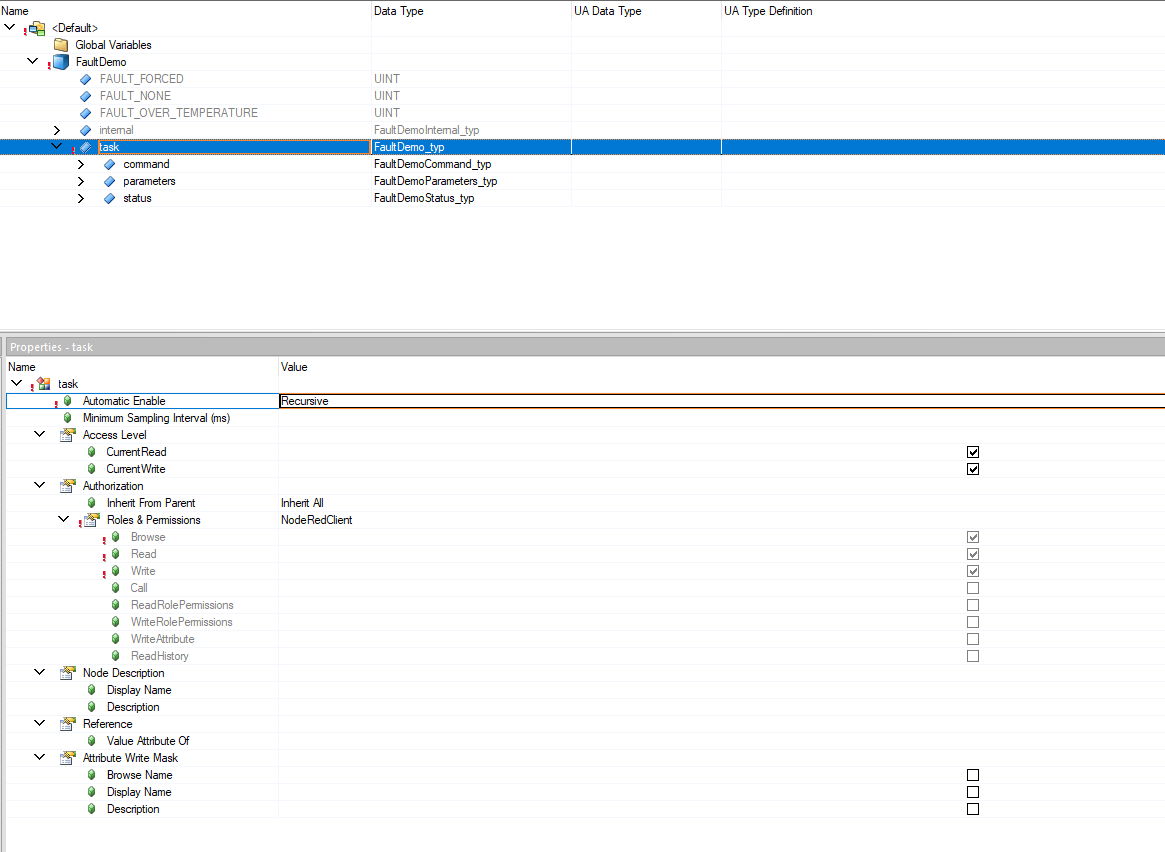Click the task properties root icon
The image size is (1165, 852).
pos(44,384)
